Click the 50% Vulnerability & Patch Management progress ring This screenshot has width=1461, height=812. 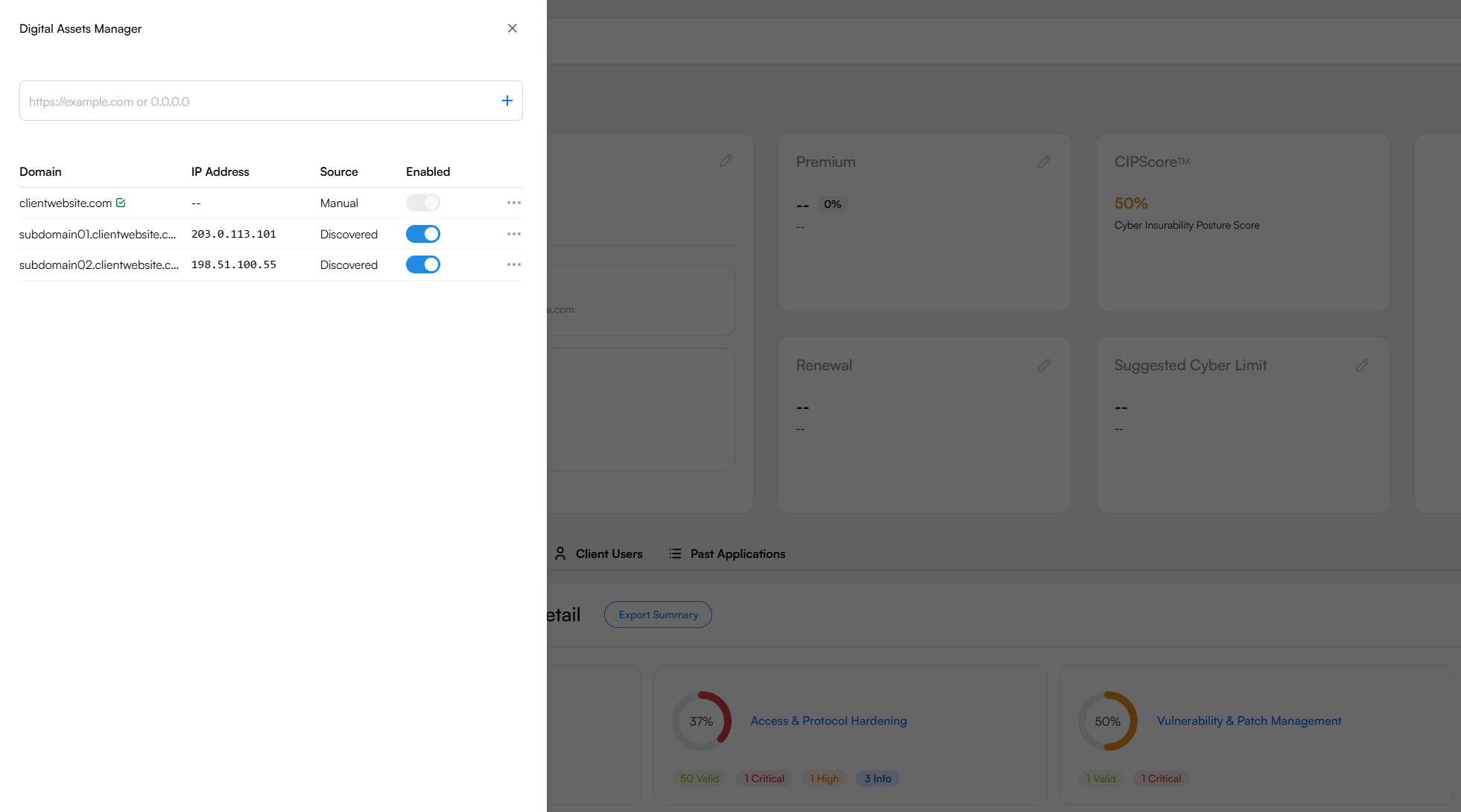tap(1107, 720)
